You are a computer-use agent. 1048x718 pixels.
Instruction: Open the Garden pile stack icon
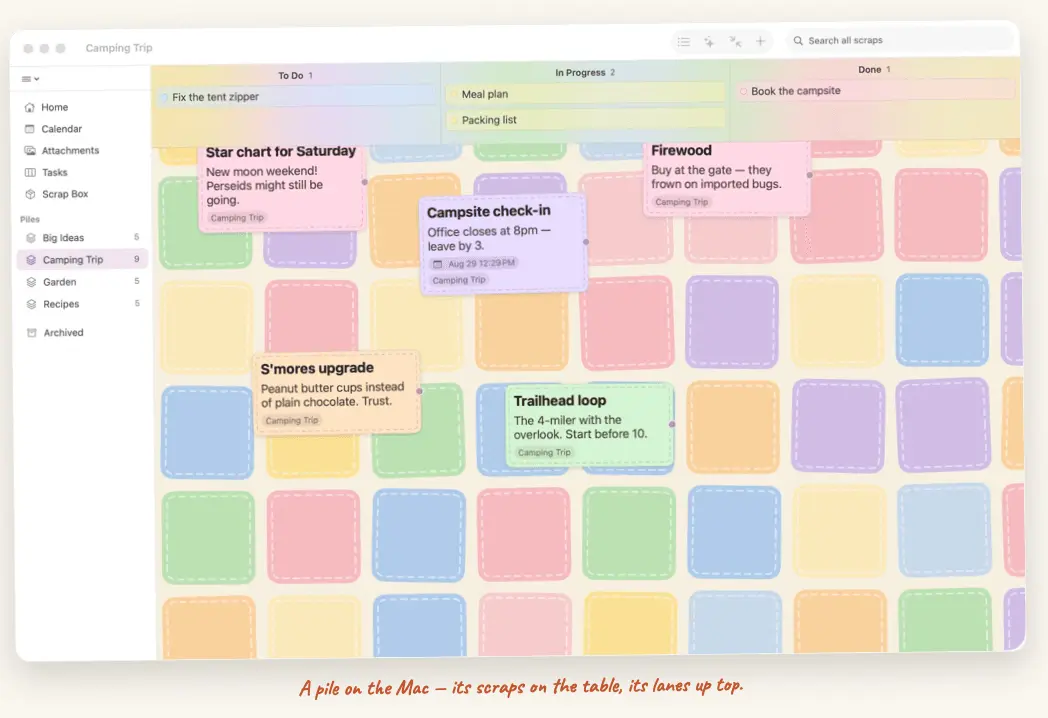31,282
